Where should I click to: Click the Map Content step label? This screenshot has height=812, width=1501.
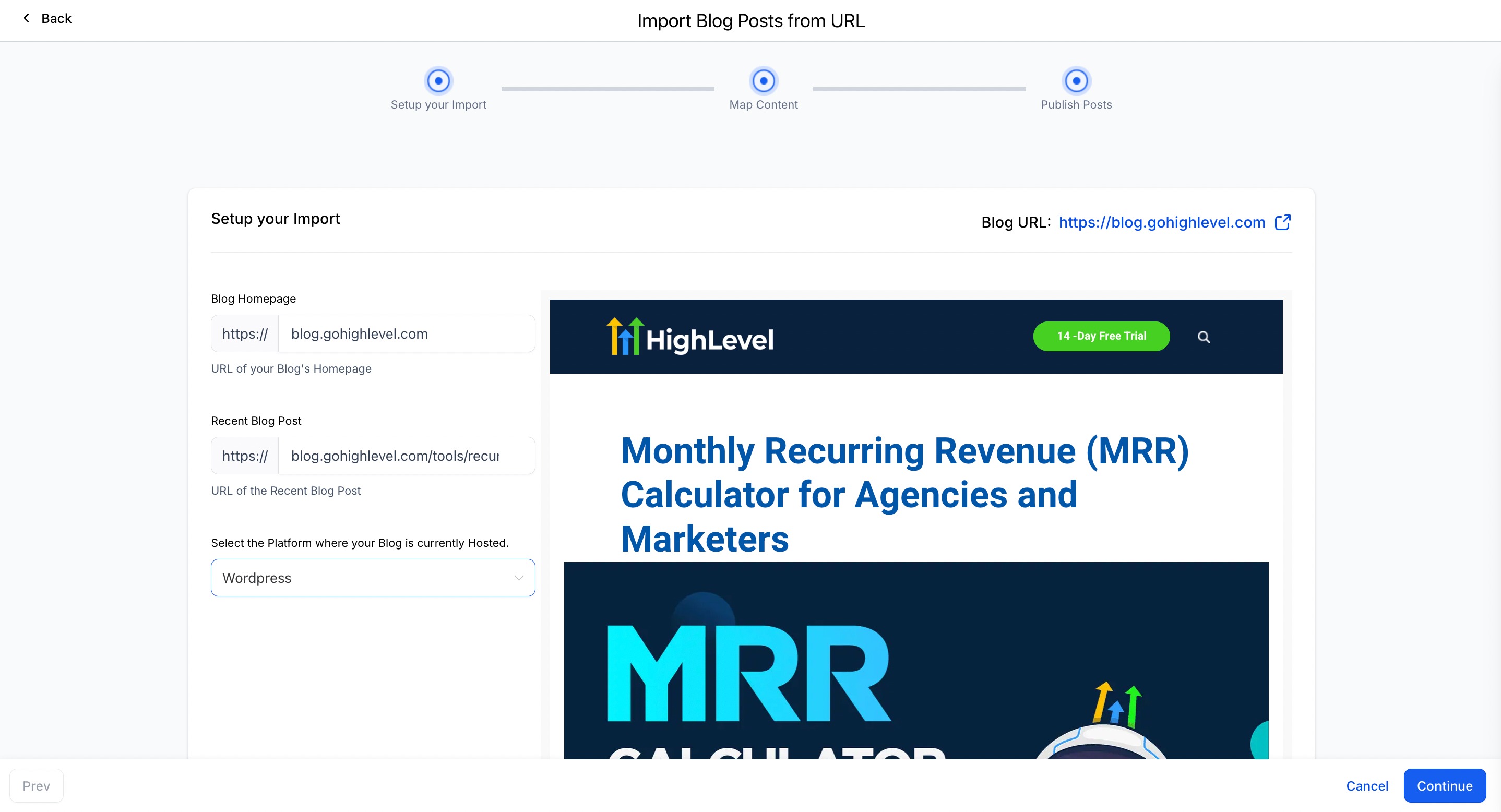point(763,105)
